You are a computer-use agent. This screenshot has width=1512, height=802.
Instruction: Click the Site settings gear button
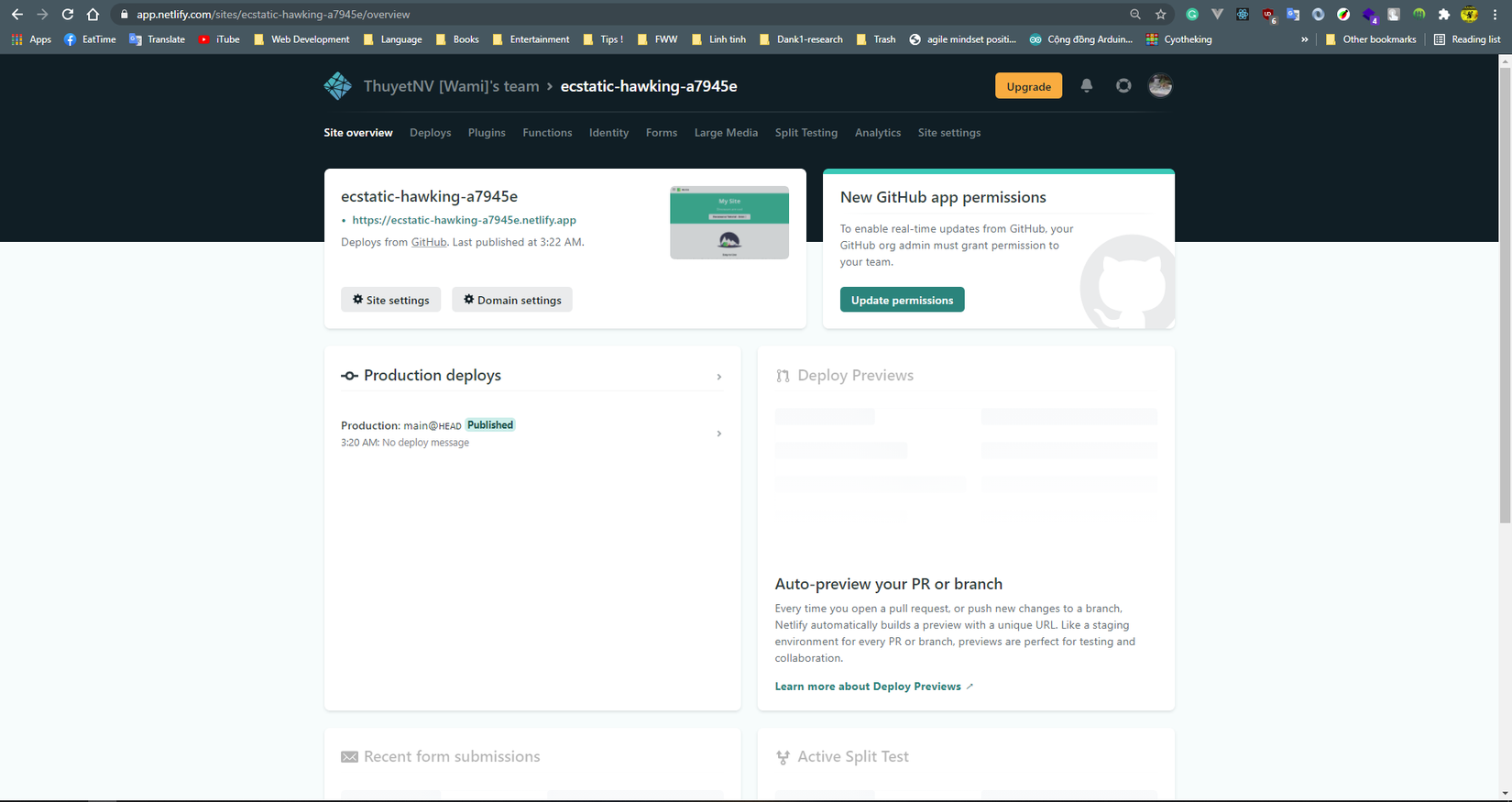pyautogui.click(x=391, y=300)
